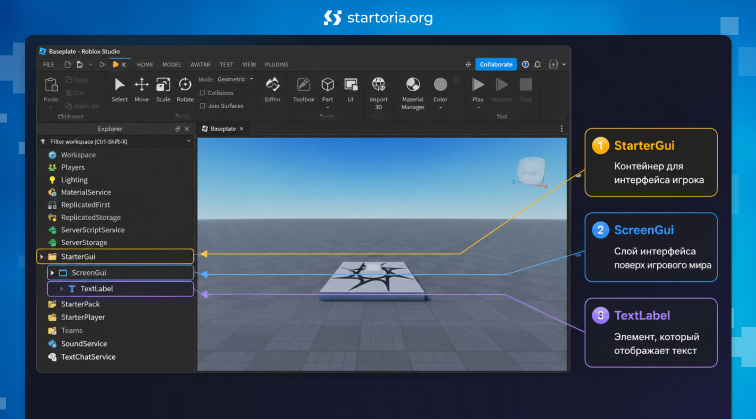Viewport: 756px width, 419px height.
Task: Switch to the PLUGINS ribbon tab
Action: tap(276, 64)
